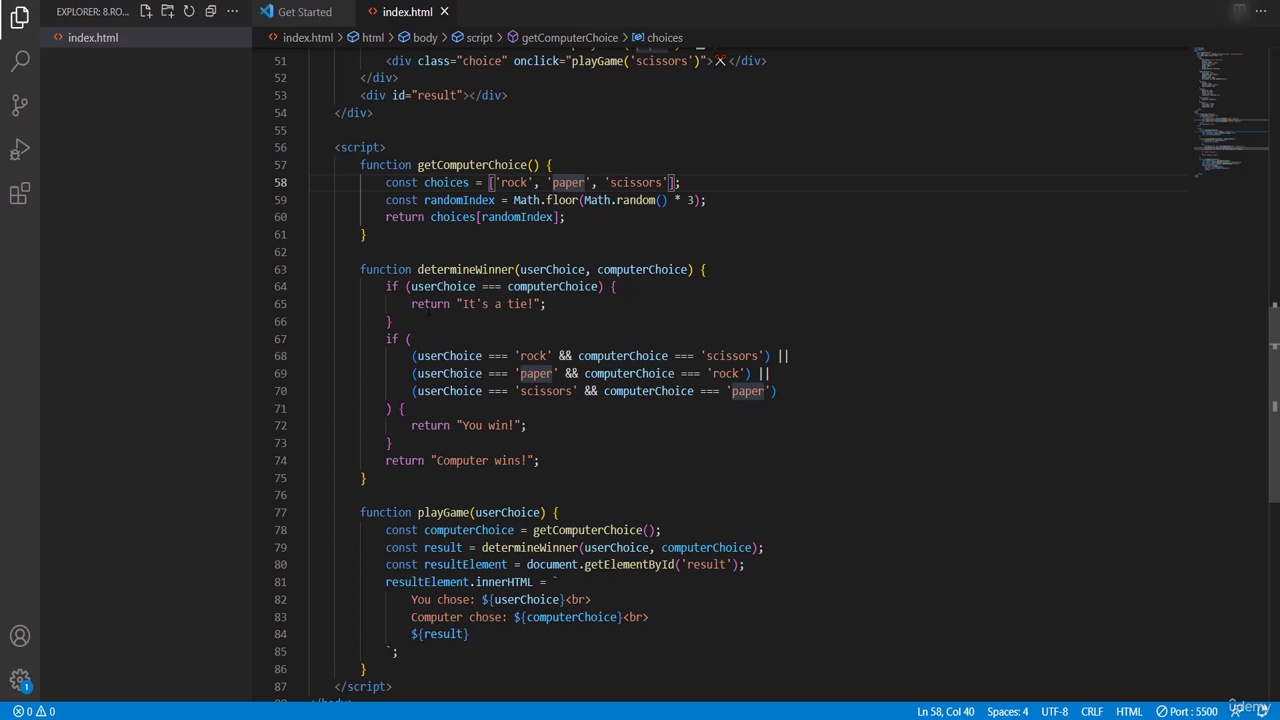1280x720 pixels.
Task: Open the Extensions view
Action: [x=20, y=194]
